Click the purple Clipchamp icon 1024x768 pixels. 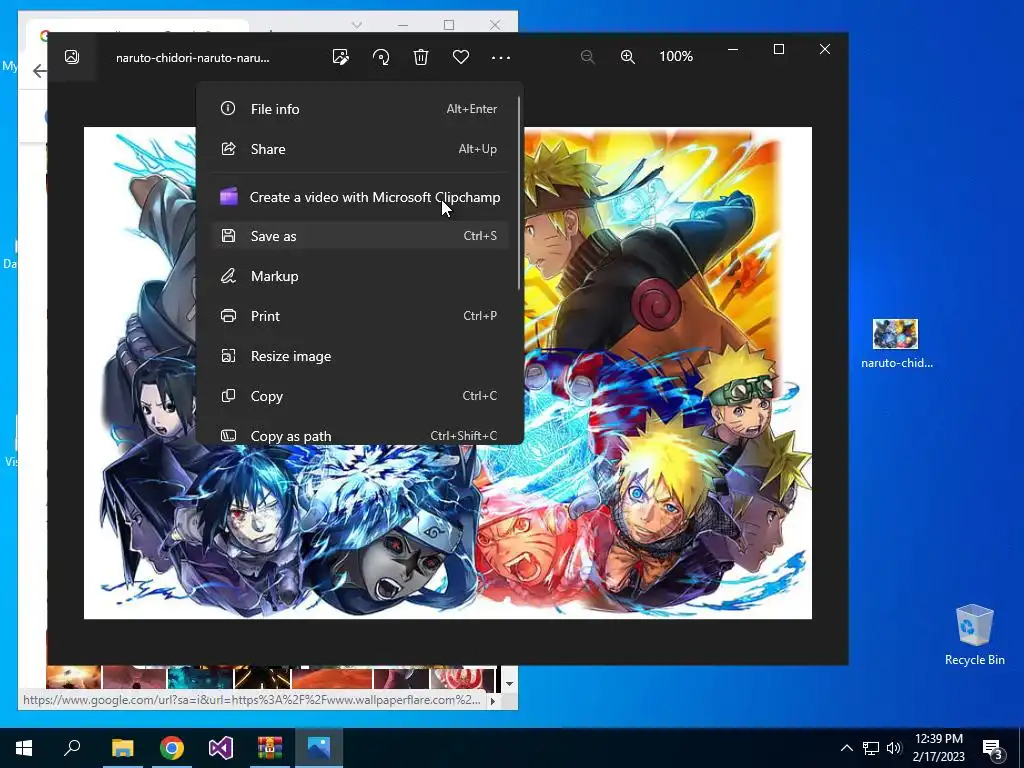229,196
